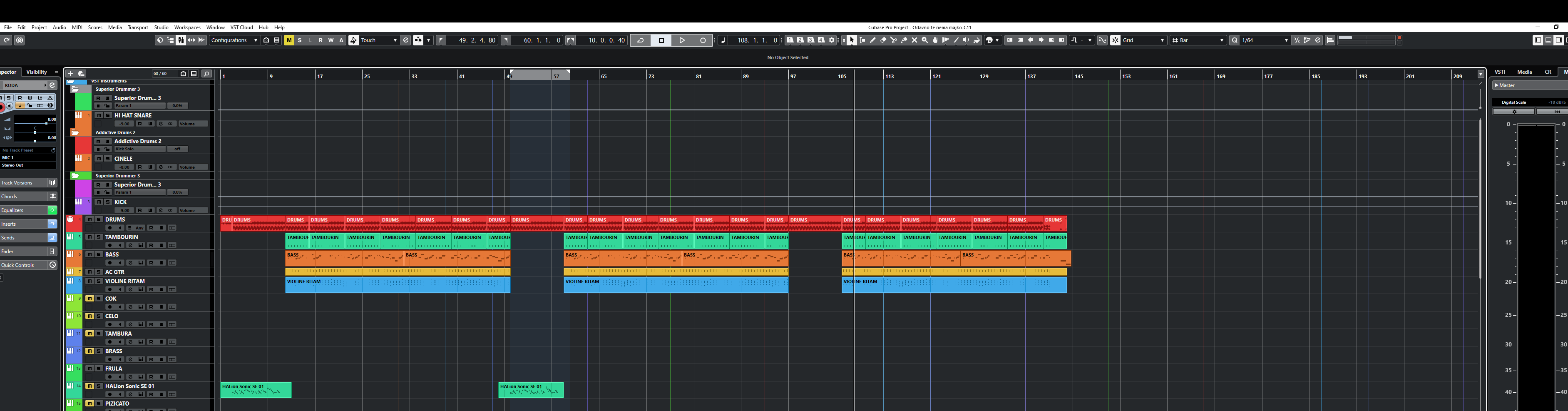1568x411 pixels.
Task: Open the Configurations dropdown
Action: click(234, 40)
